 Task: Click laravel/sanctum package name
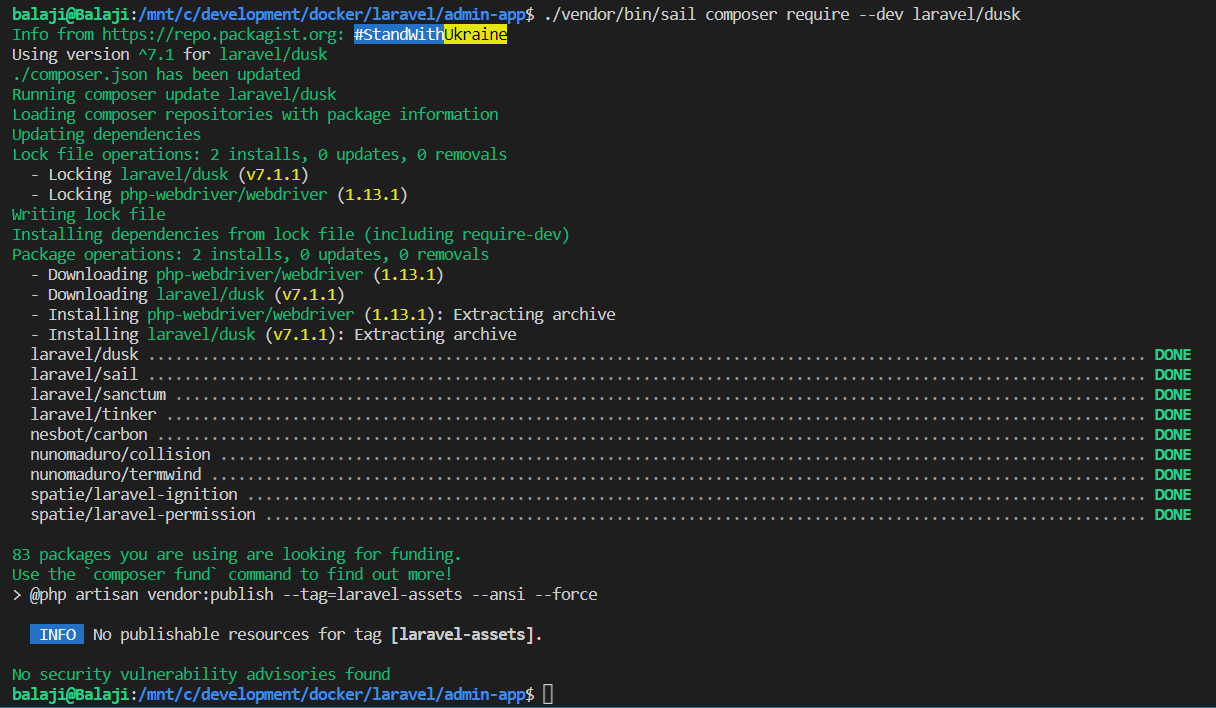pyautogui.click(x=98, y=394)
